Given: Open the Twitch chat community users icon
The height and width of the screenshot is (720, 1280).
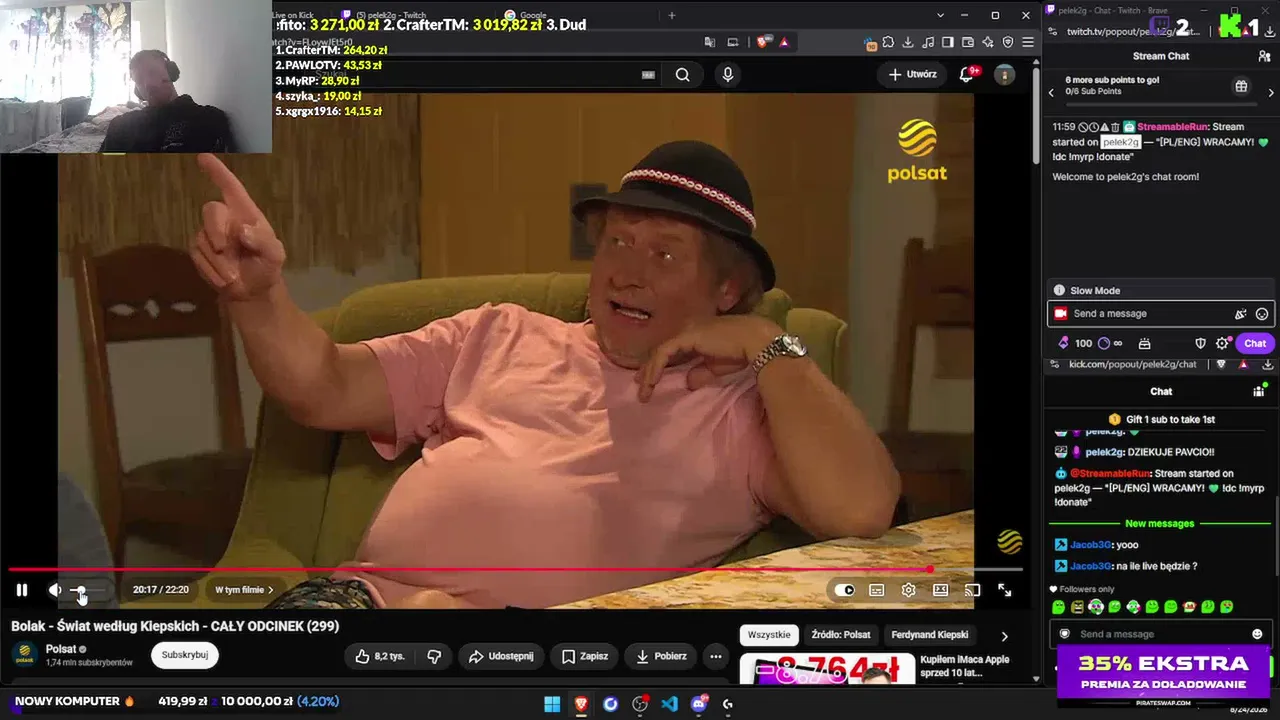Looking at the screenshot, I should click(x=1265, y=56).
